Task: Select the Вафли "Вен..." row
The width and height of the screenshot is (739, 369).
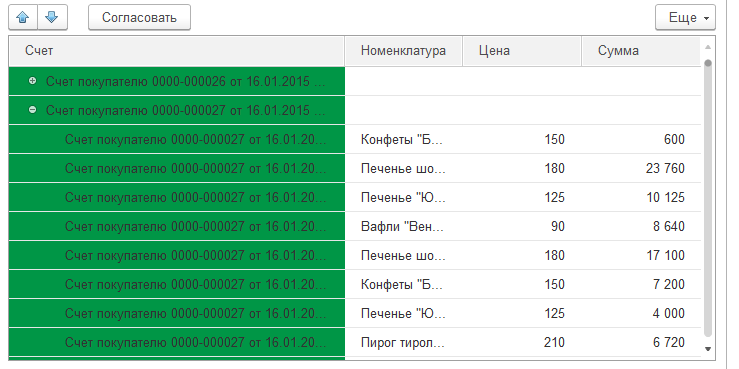Action: (354, 227)
